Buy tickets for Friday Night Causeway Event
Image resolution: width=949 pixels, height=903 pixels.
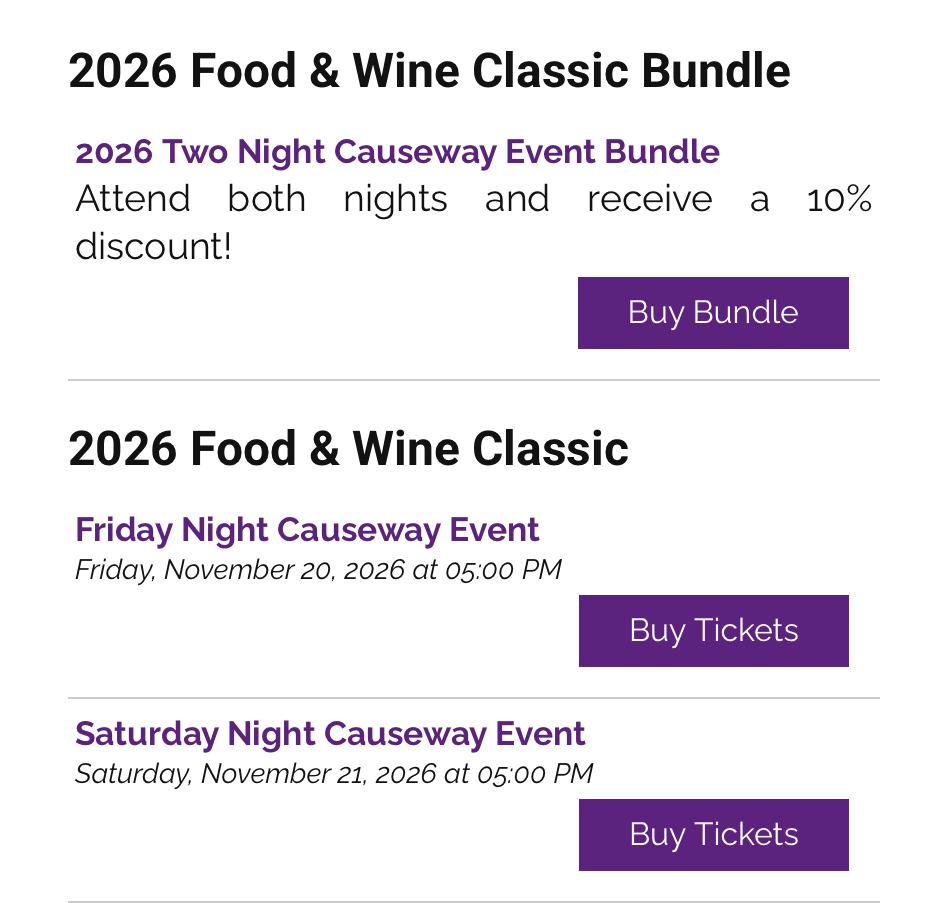click(x=713, y=631)
